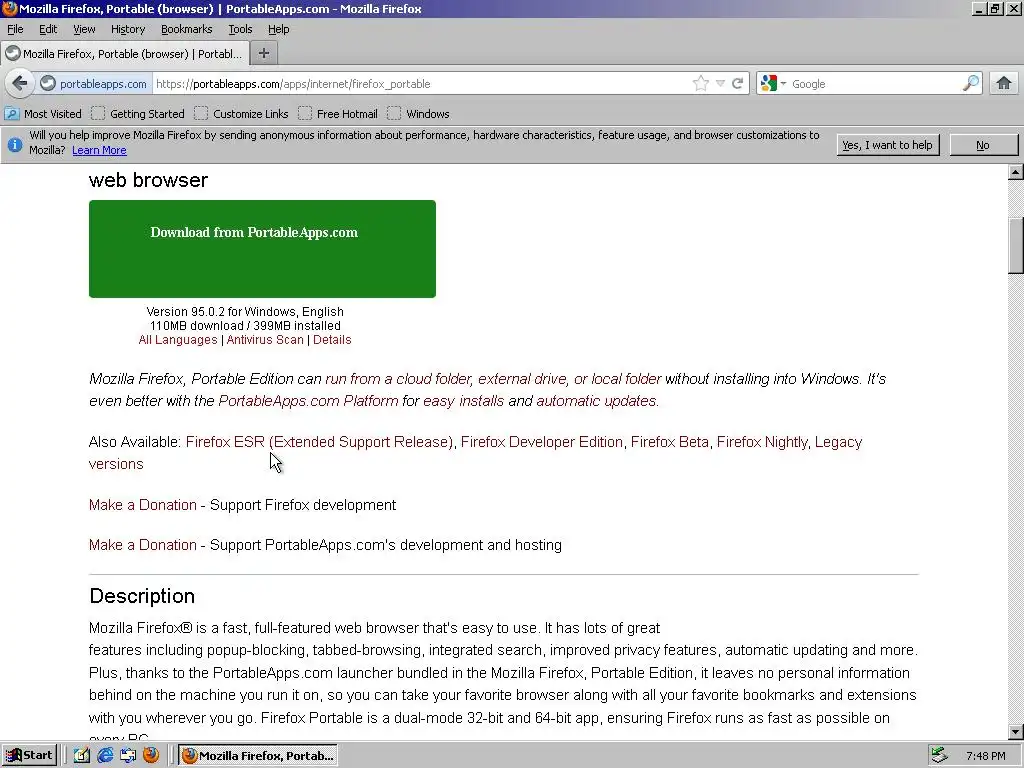Click the scrollbar down arrow
1024x768 pixels.
tap(1016, 731)
